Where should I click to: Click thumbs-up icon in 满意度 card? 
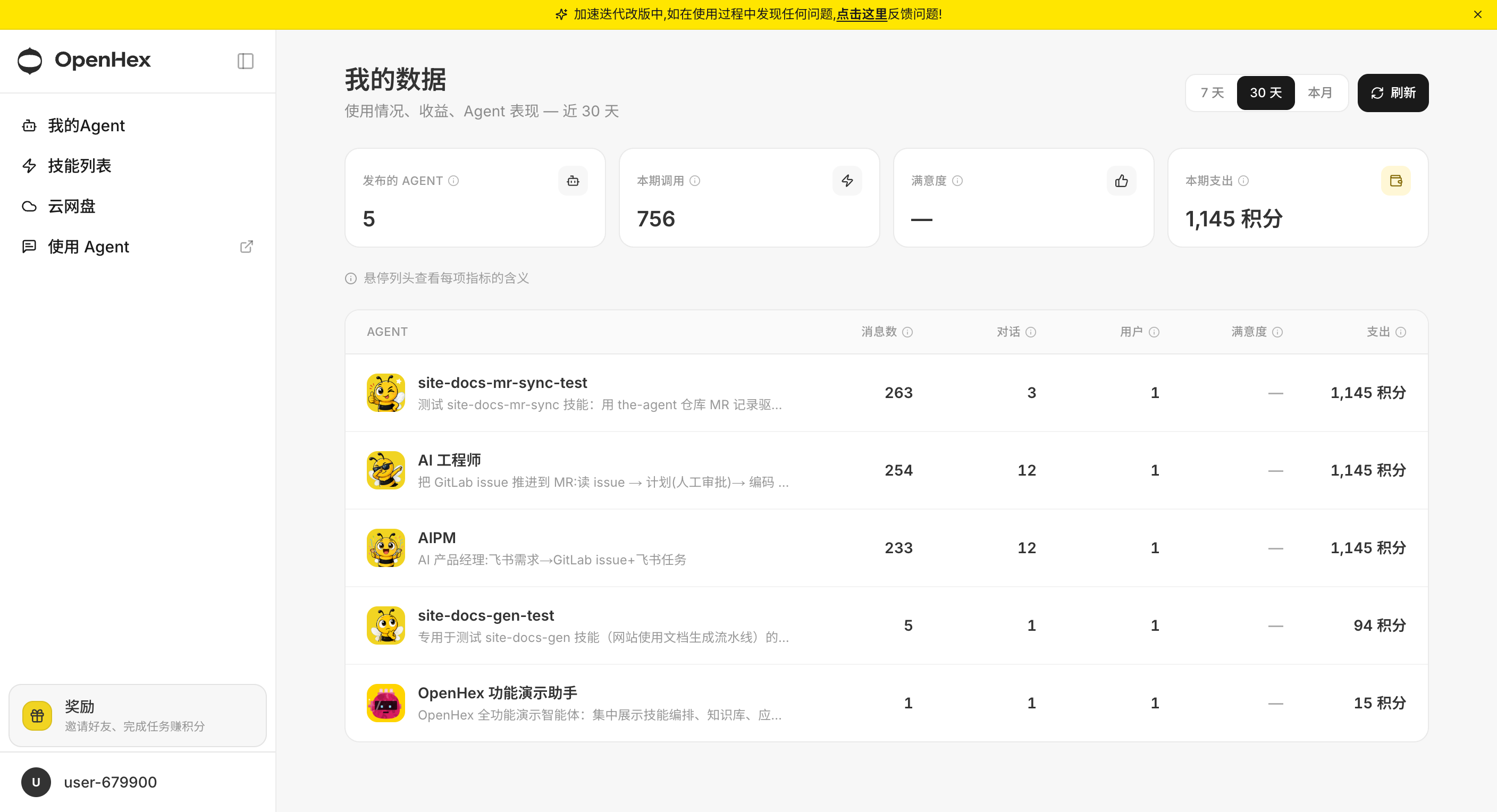tap(1122, 181)
